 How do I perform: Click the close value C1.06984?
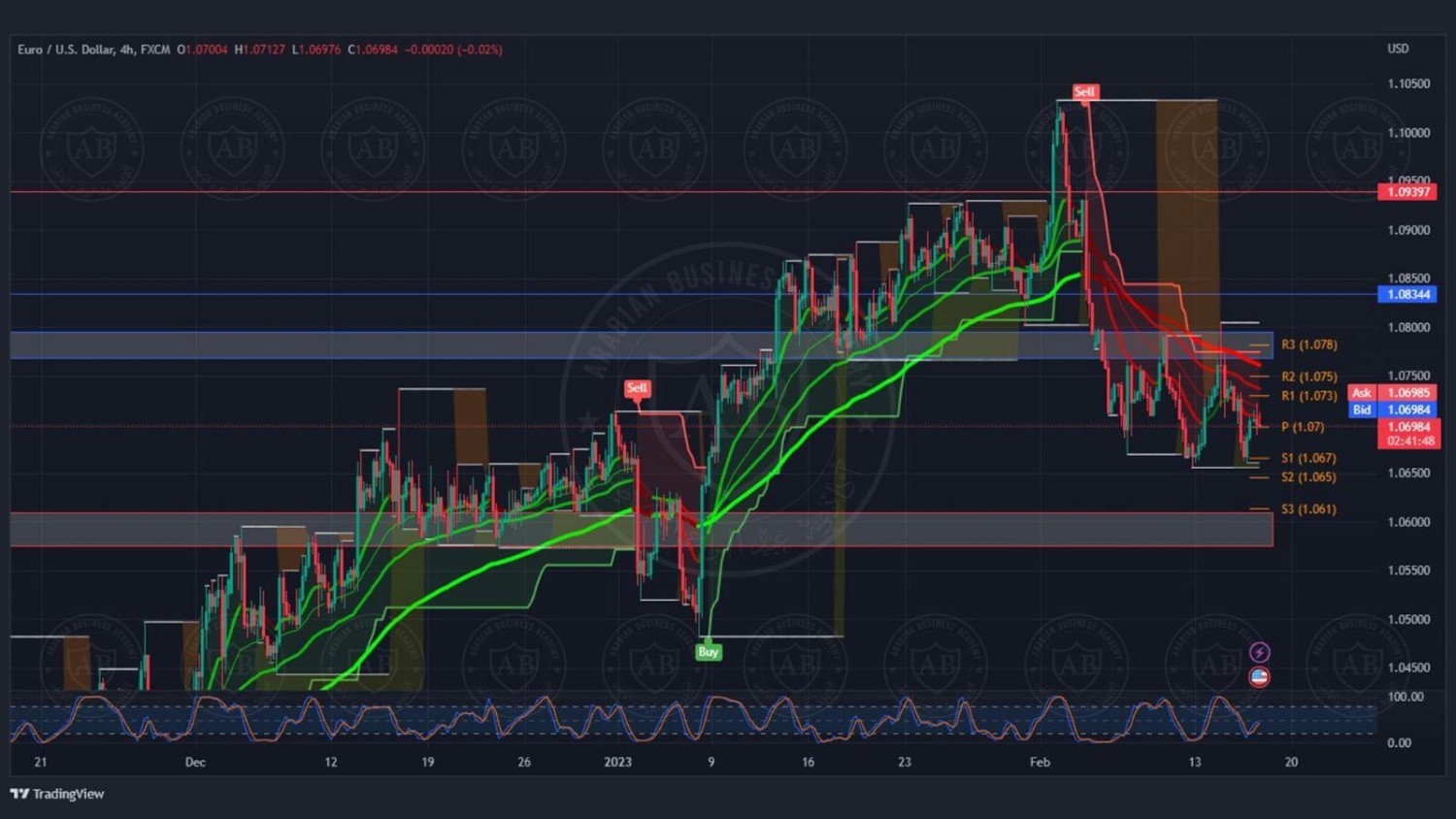(x=373, y=49)
